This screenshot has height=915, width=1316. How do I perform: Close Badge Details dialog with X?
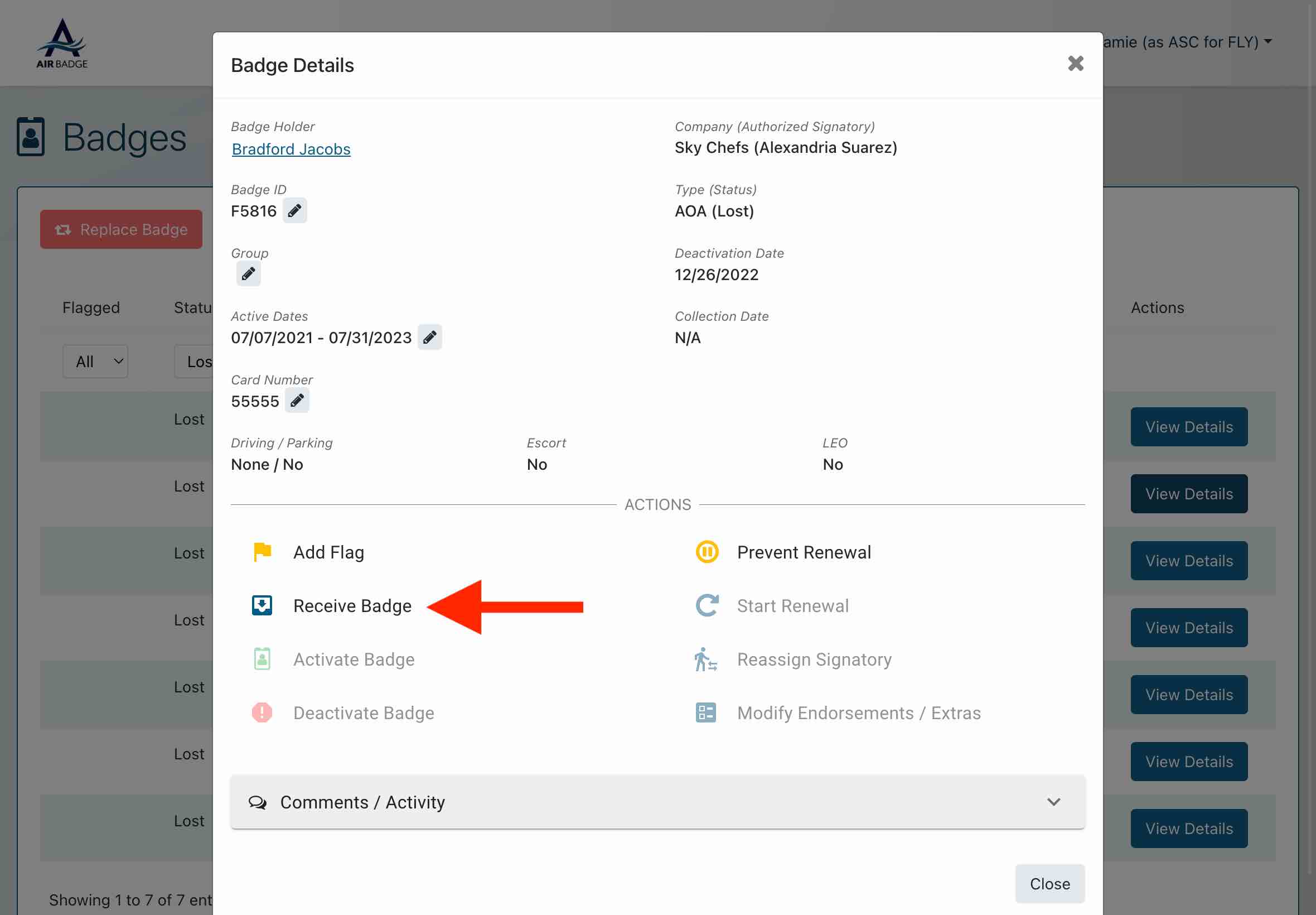coord(1075,64)
